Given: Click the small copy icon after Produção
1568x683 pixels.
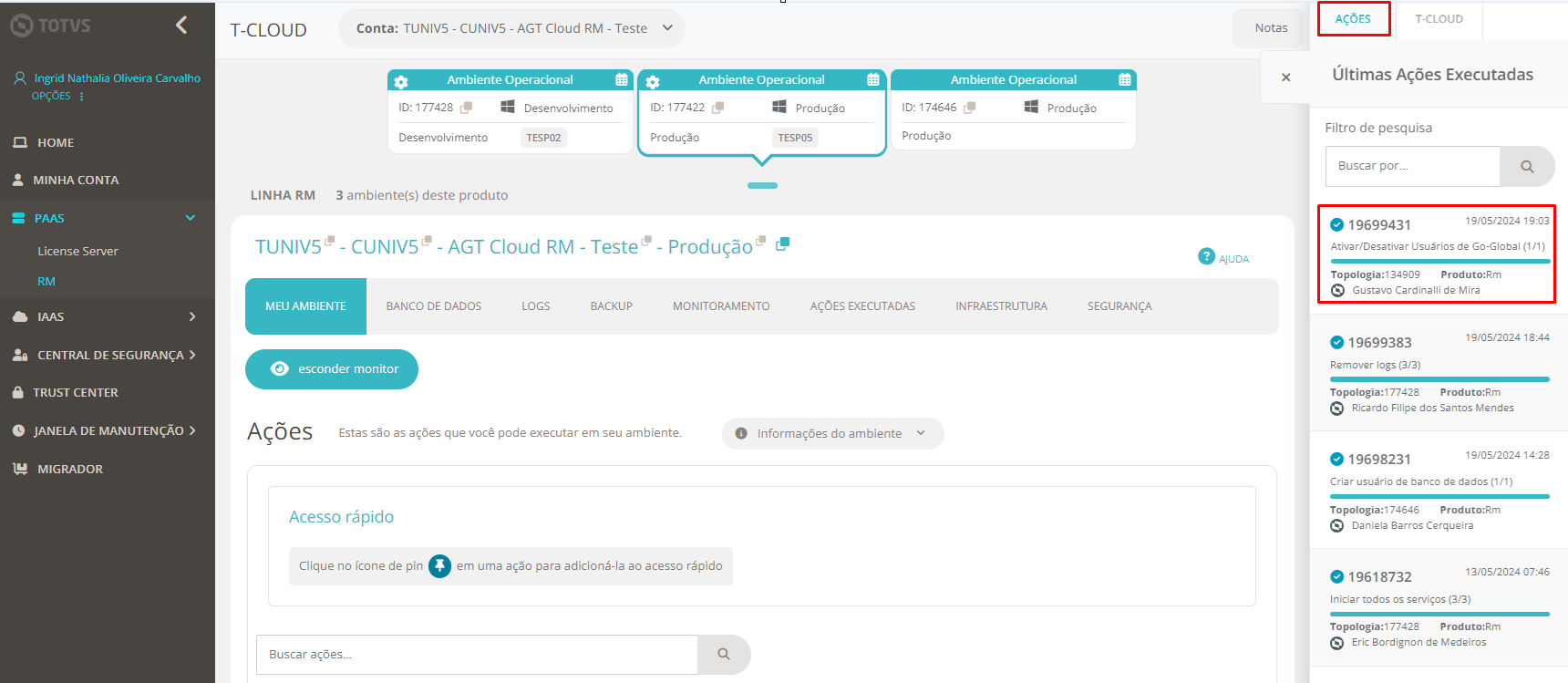Looking at the screenshot, I should pos(761,241).
